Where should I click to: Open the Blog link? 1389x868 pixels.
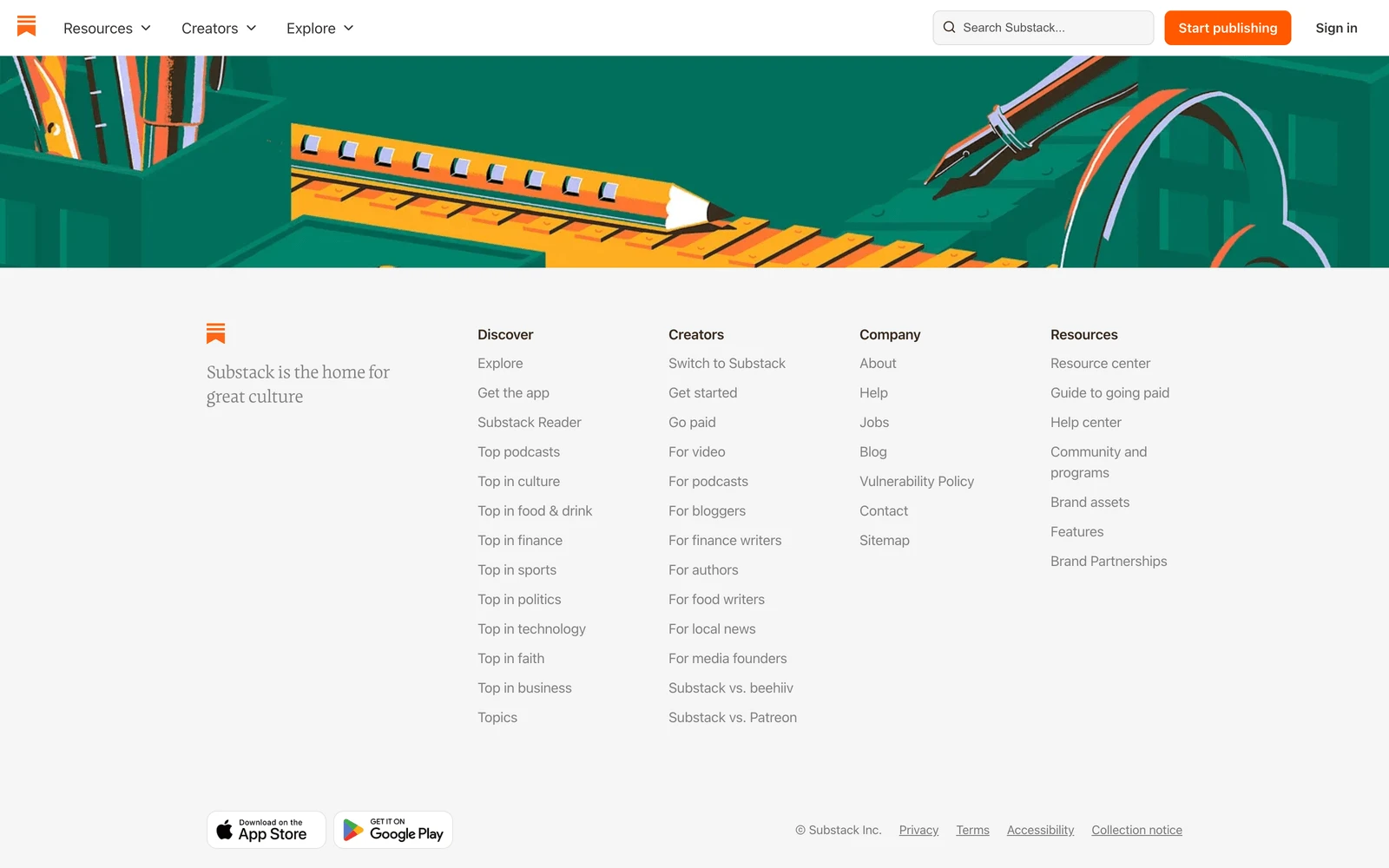[x=873, y=452]
